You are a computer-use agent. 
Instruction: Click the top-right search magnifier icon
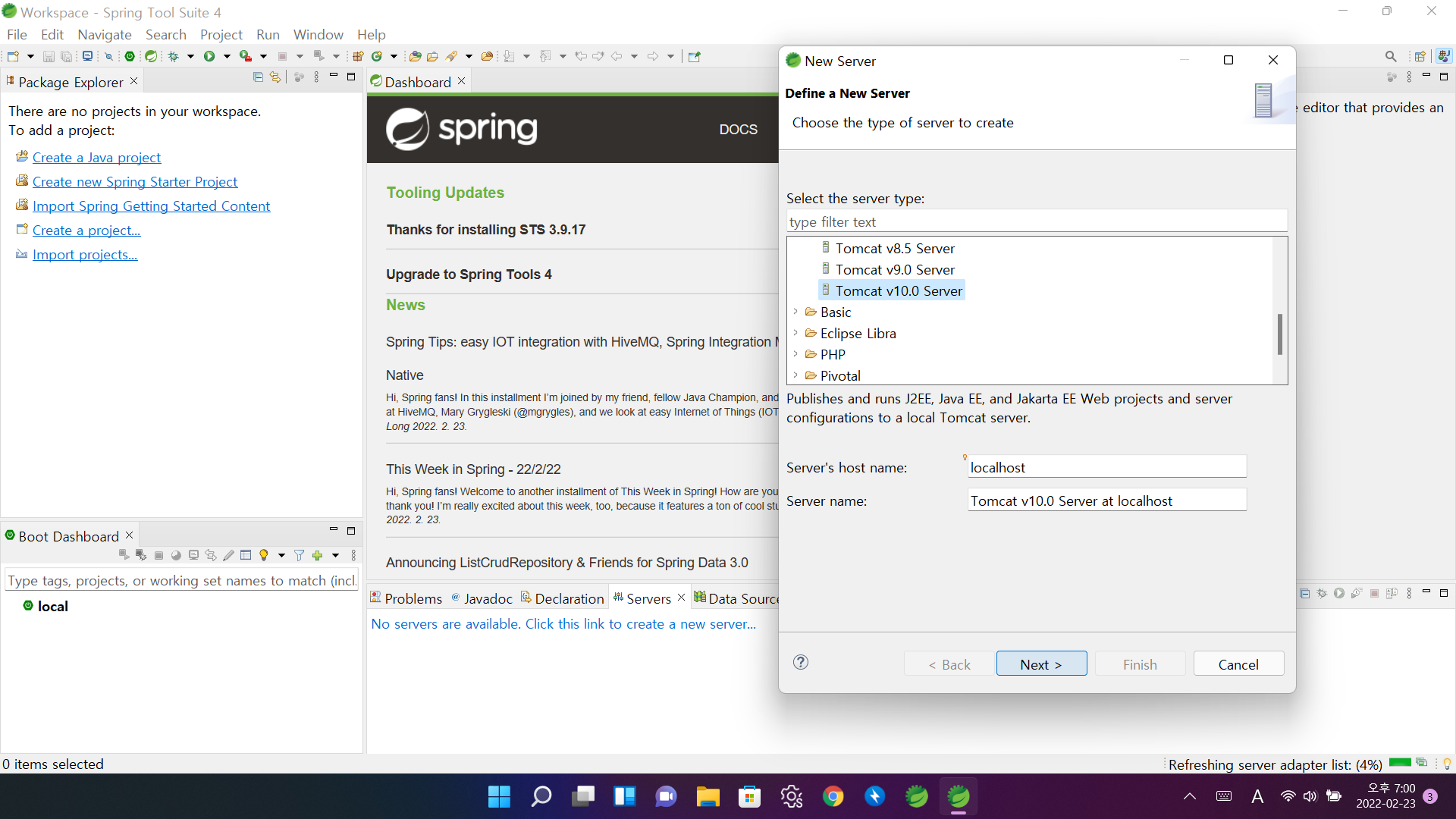[x=1390, y=56]
